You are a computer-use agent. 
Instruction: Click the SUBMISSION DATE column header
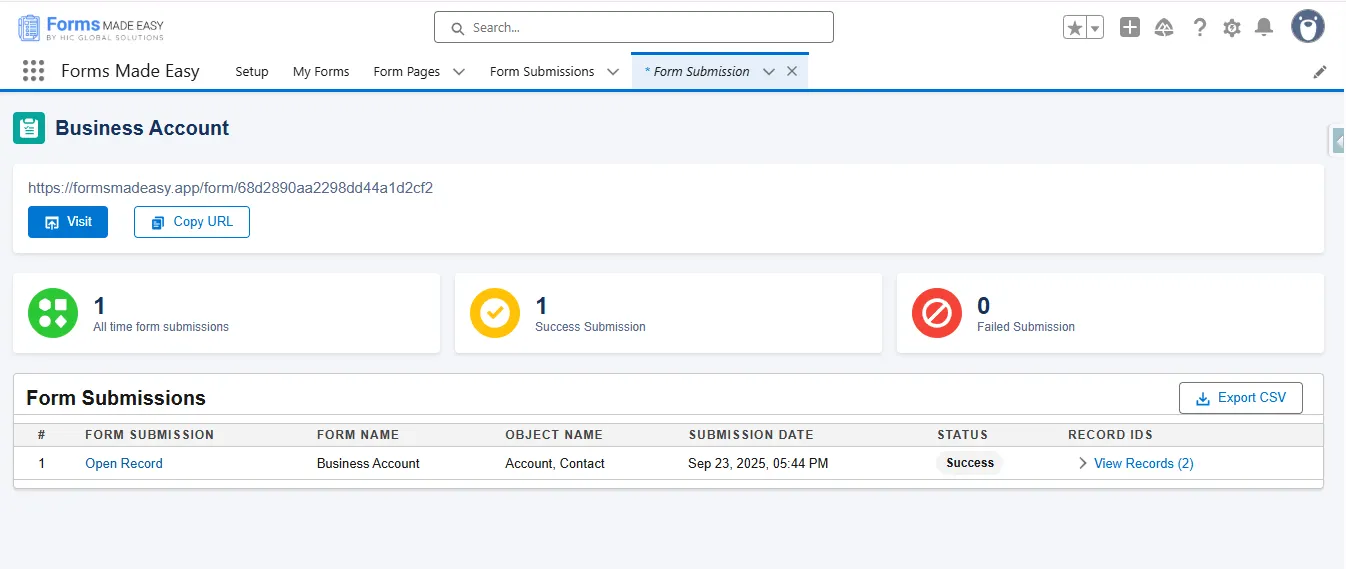(751, 435)
